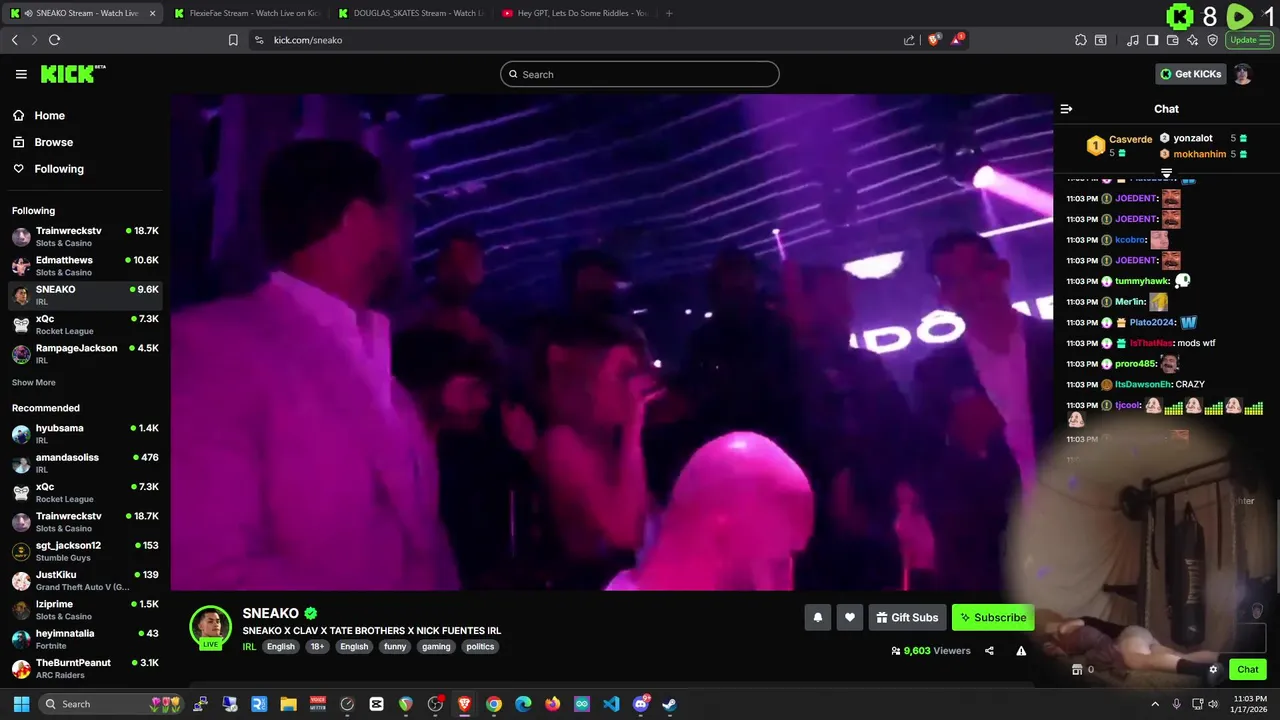The width and height of the screenshot is (1280, 720).
Task: Bookmark this page icon
Action: point(233,40)
